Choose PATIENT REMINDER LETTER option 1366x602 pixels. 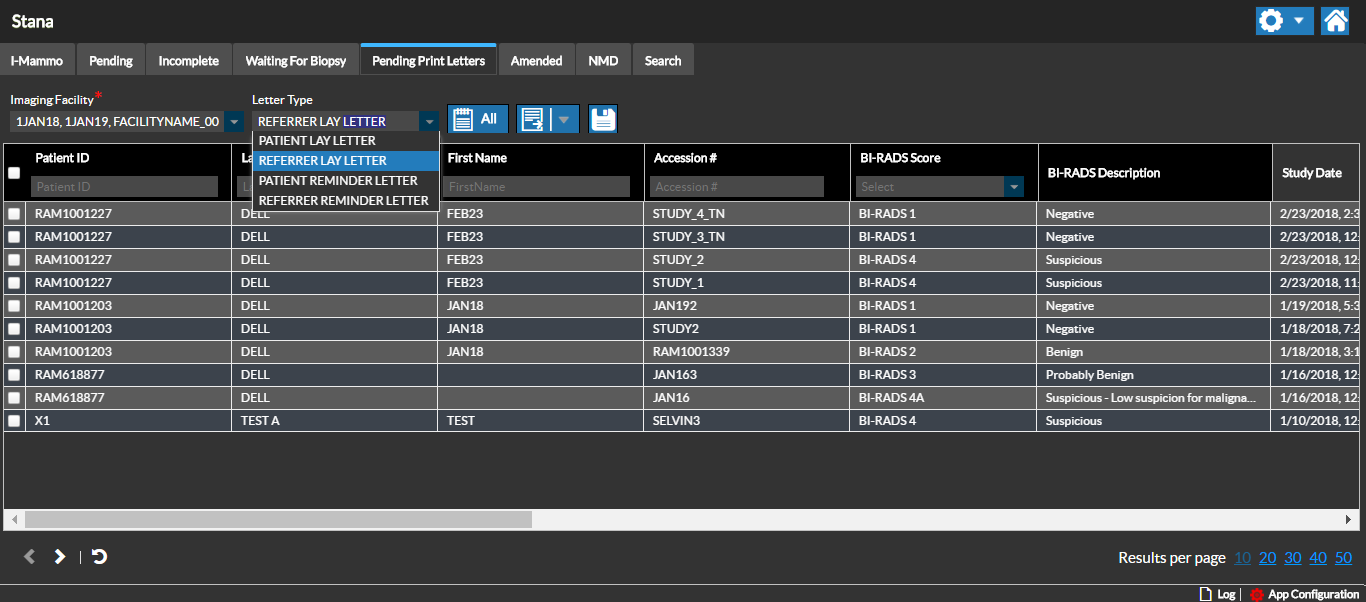(338, 181)
